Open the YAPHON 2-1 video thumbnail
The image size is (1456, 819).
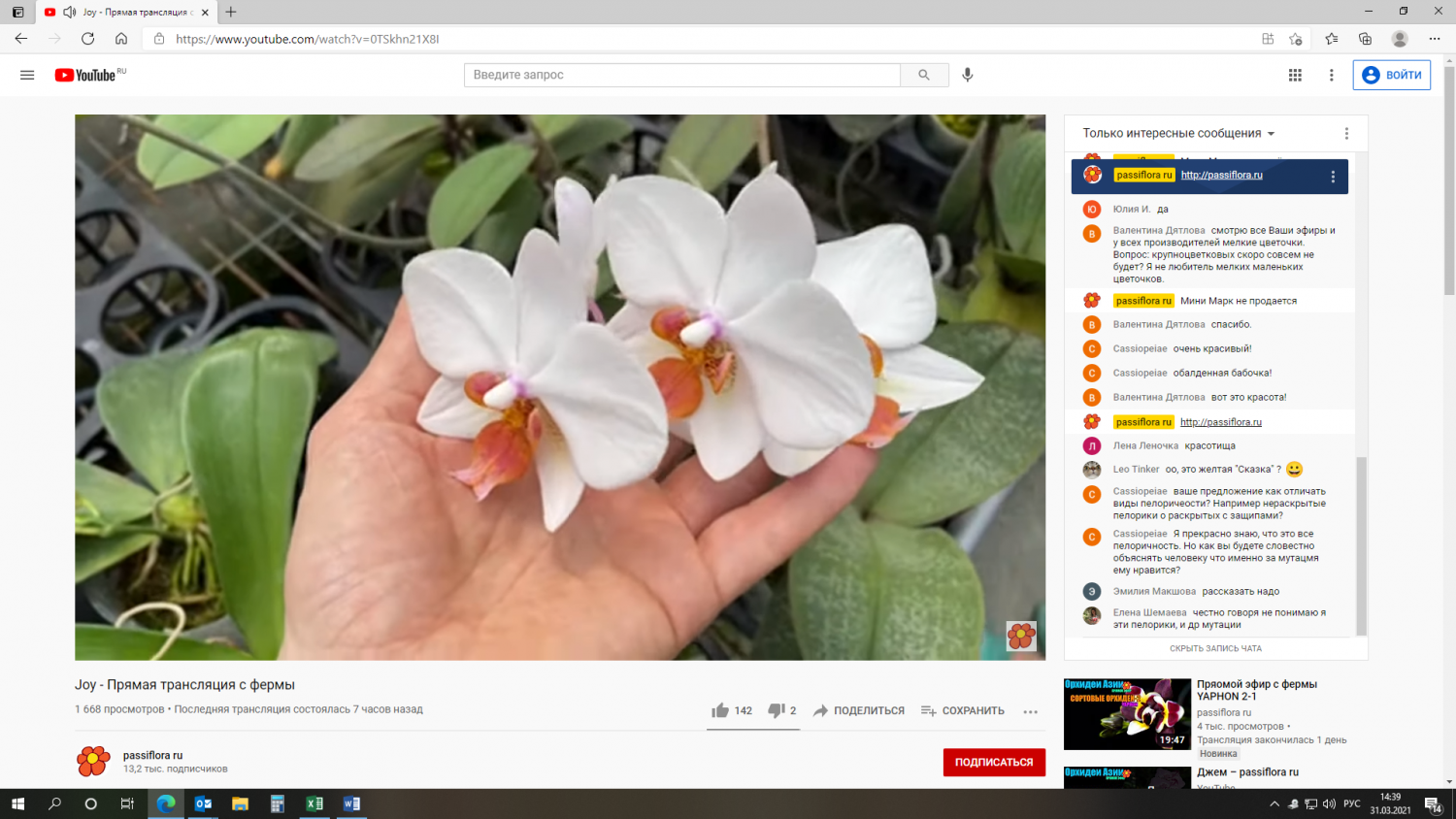1127,714
